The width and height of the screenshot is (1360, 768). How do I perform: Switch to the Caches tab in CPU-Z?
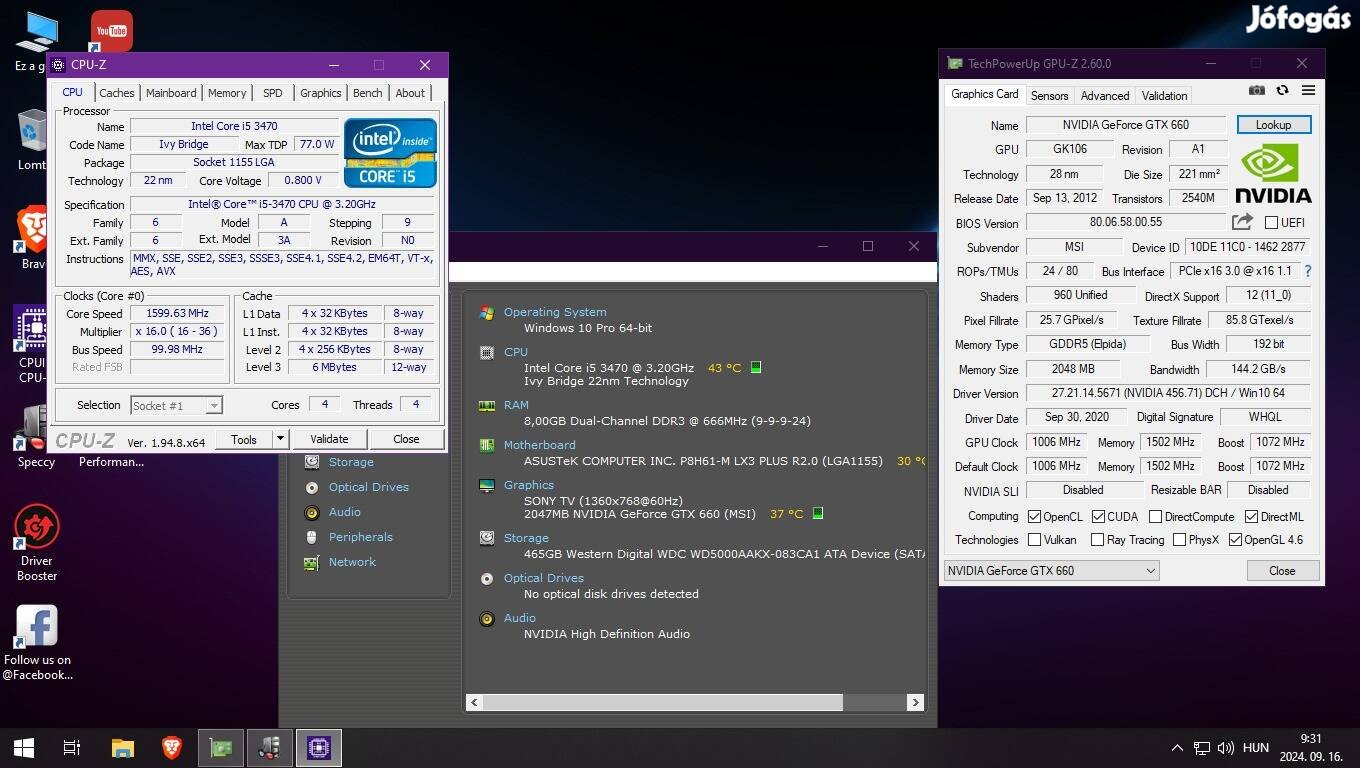click(x=116, y=93)
